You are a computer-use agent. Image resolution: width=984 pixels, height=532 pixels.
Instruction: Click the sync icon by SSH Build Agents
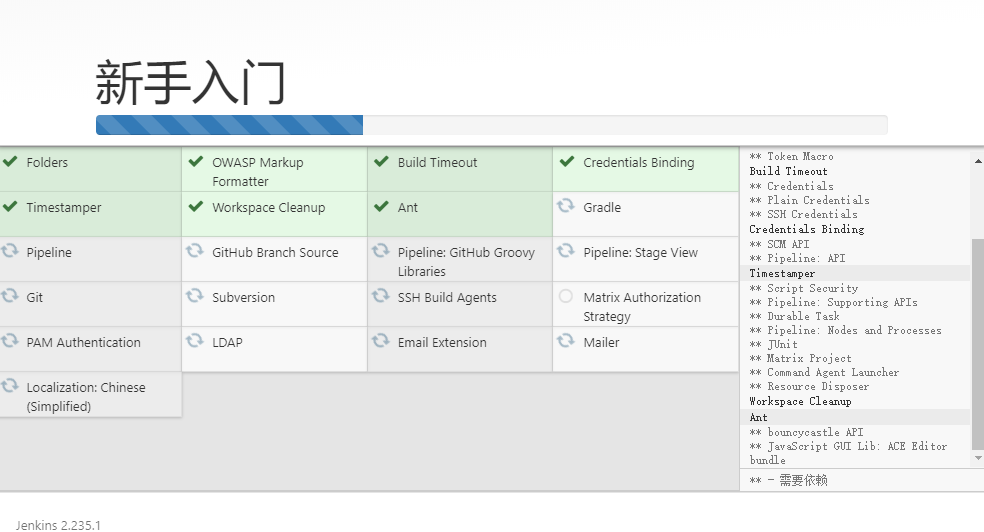point(380,295)
